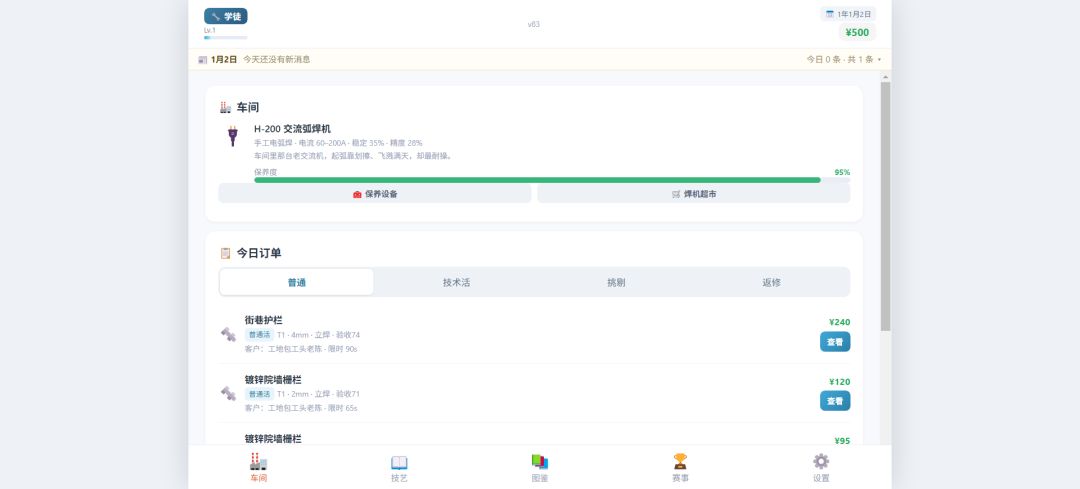Click the 普通活 tag on ¥120 order

[x=259, y=394]
